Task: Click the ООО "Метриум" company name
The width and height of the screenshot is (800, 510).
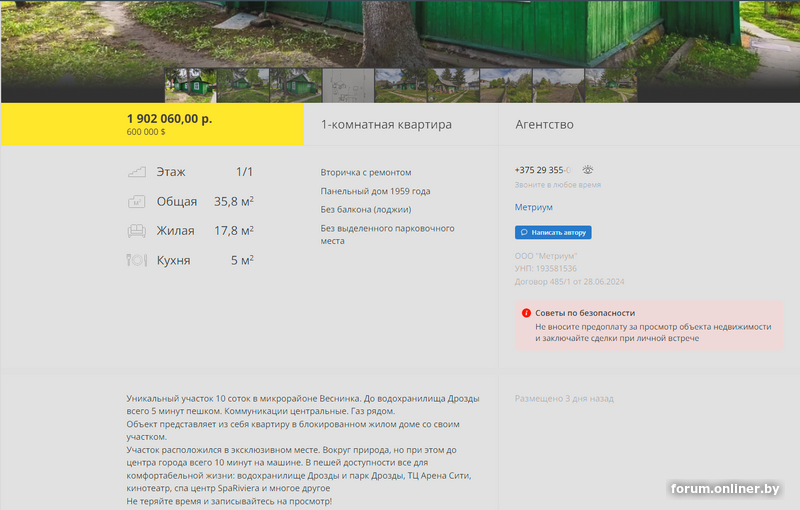Action: tap(546, 256)
